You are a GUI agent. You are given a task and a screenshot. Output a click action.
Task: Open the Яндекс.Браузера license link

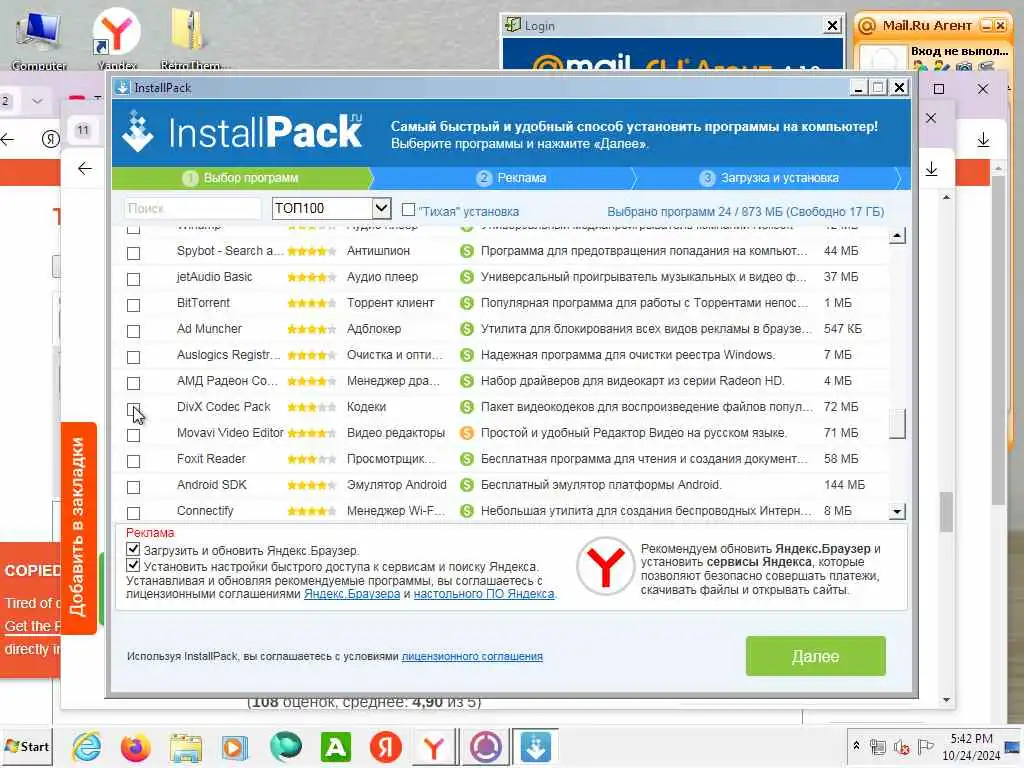point(352,594)
